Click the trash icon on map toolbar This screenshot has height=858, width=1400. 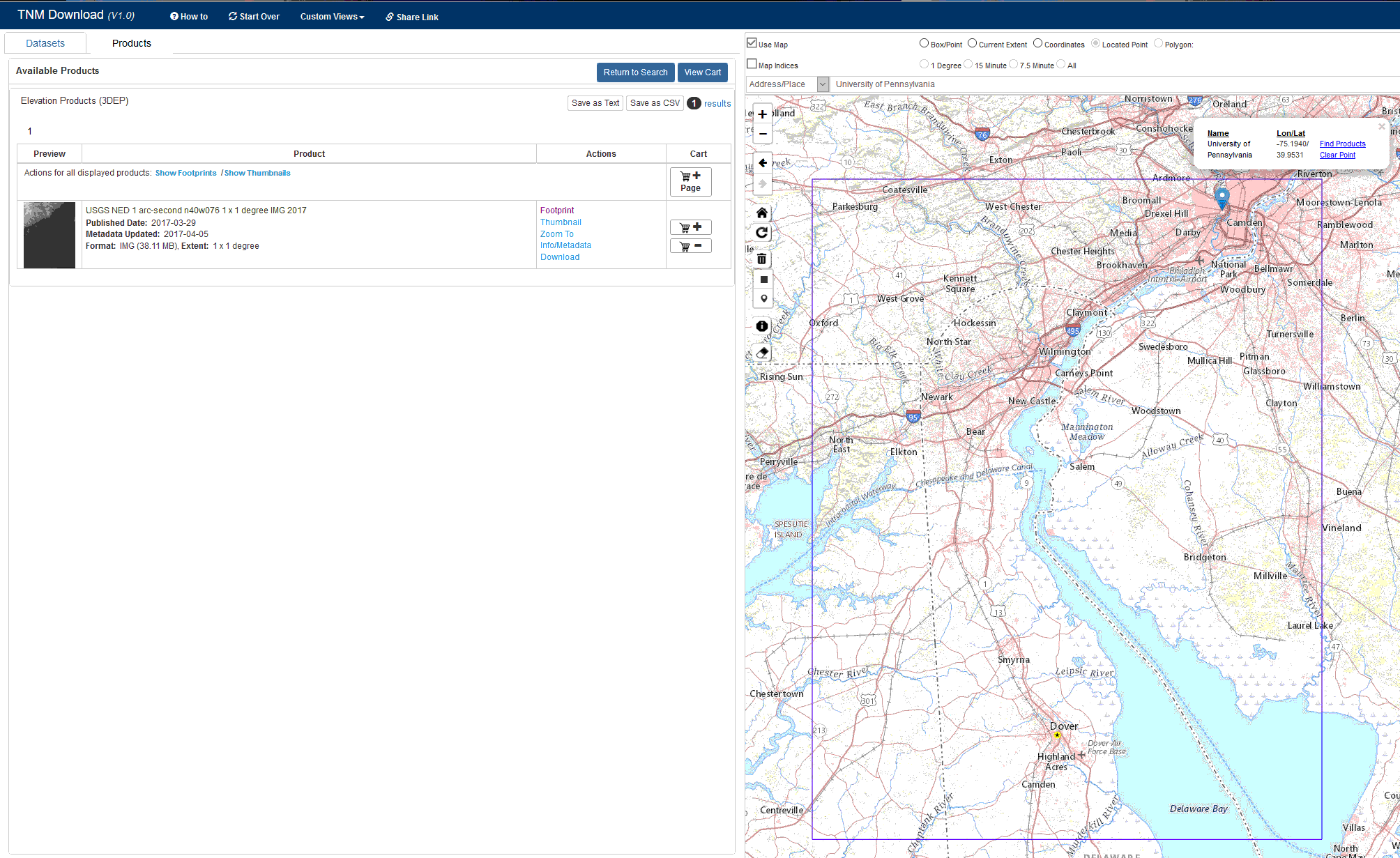point(762,259)
